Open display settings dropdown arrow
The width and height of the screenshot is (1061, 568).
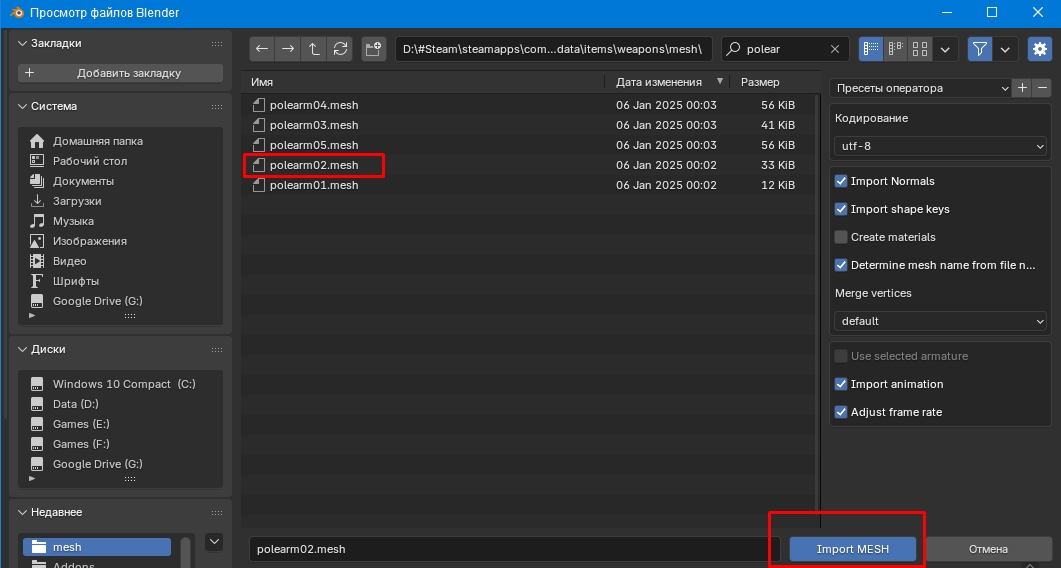pyautogui.click(x=945, y=49)
